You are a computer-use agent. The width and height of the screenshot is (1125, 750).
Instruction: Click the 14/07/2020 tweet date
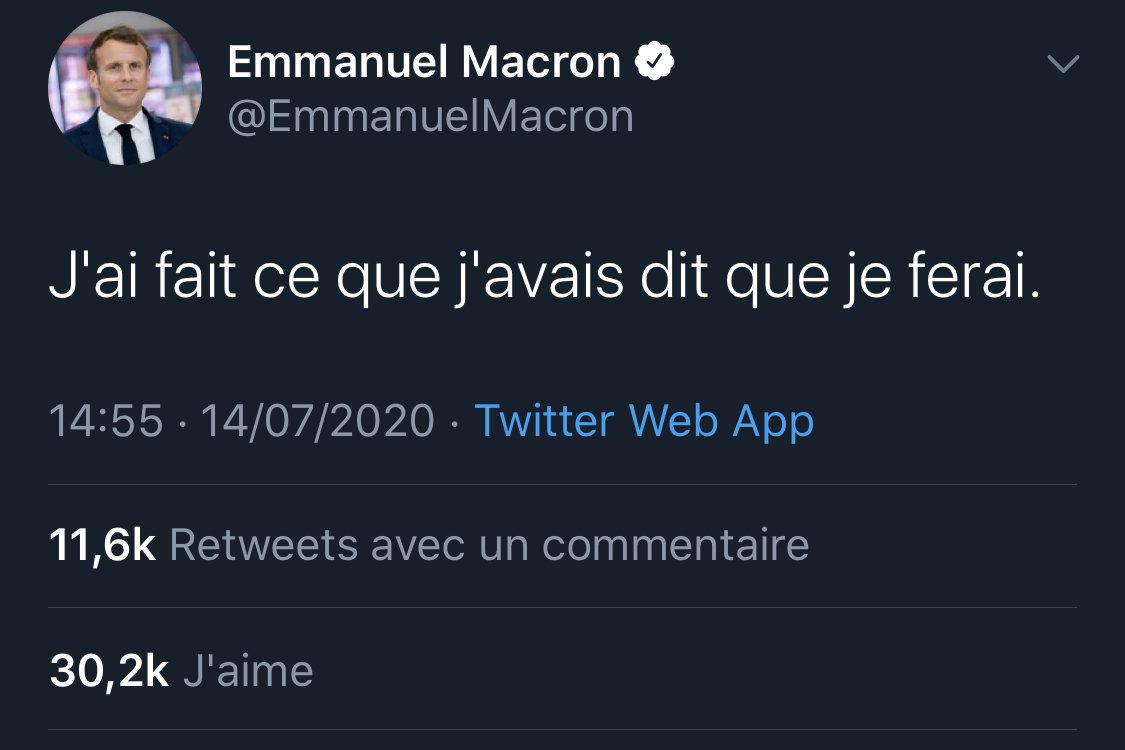click(318, 421)
